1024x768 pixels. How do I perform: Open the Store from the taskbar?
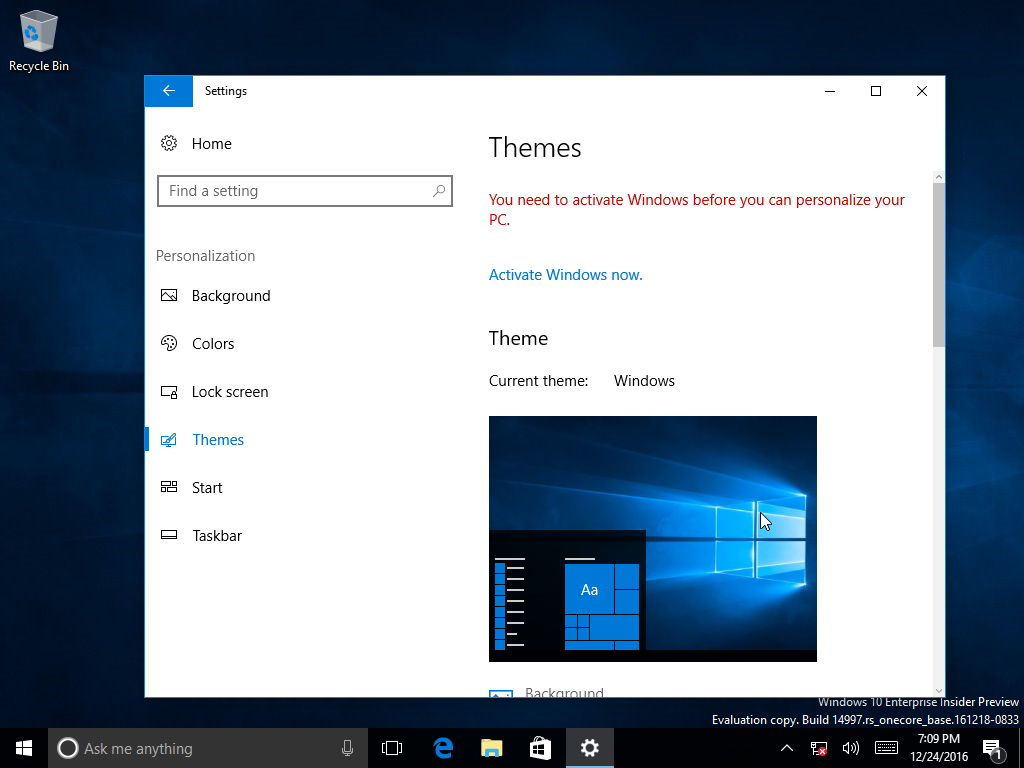click(540, 748)
